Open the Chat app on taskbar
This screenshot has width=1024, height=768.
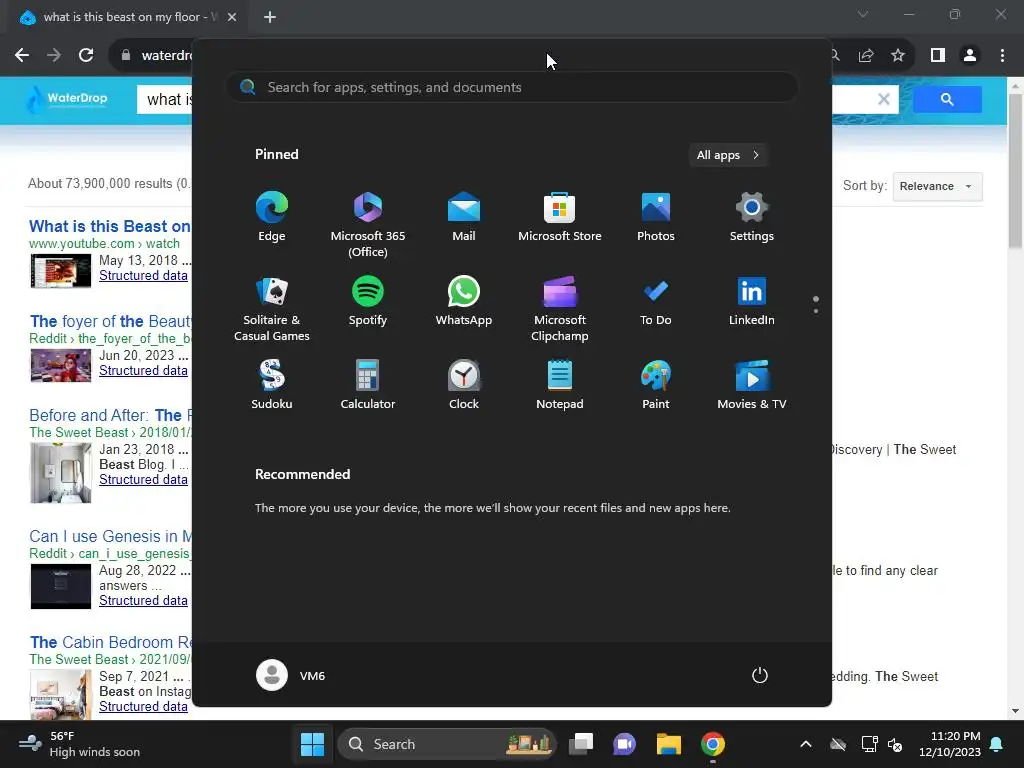[624, 744]
